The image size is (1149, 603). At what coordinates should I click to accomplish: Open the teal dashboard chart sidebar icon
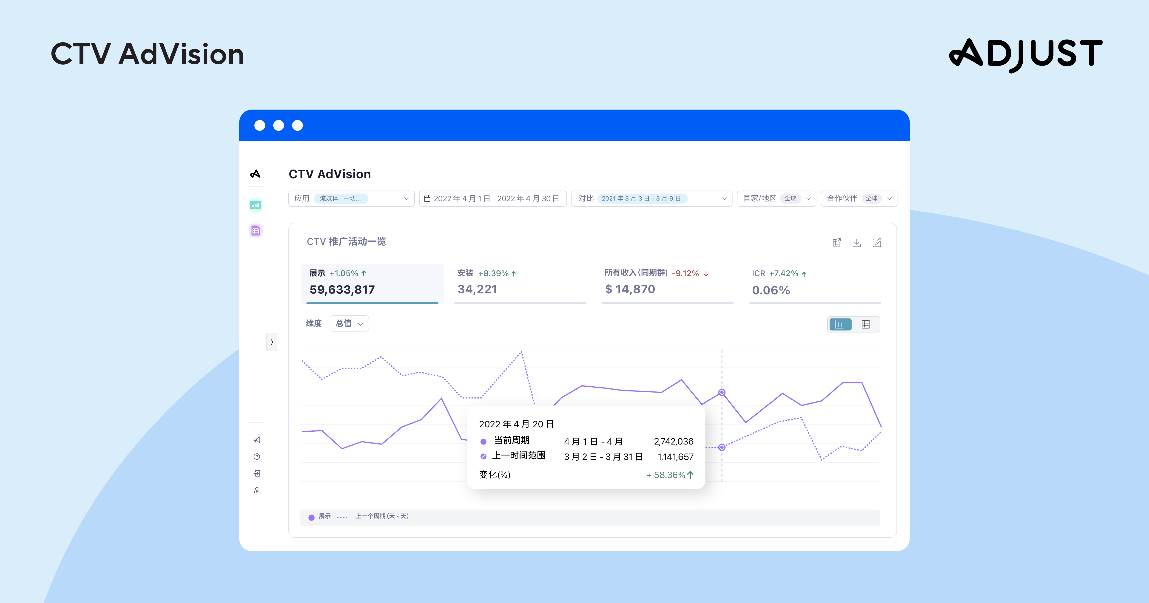(255, 205)
